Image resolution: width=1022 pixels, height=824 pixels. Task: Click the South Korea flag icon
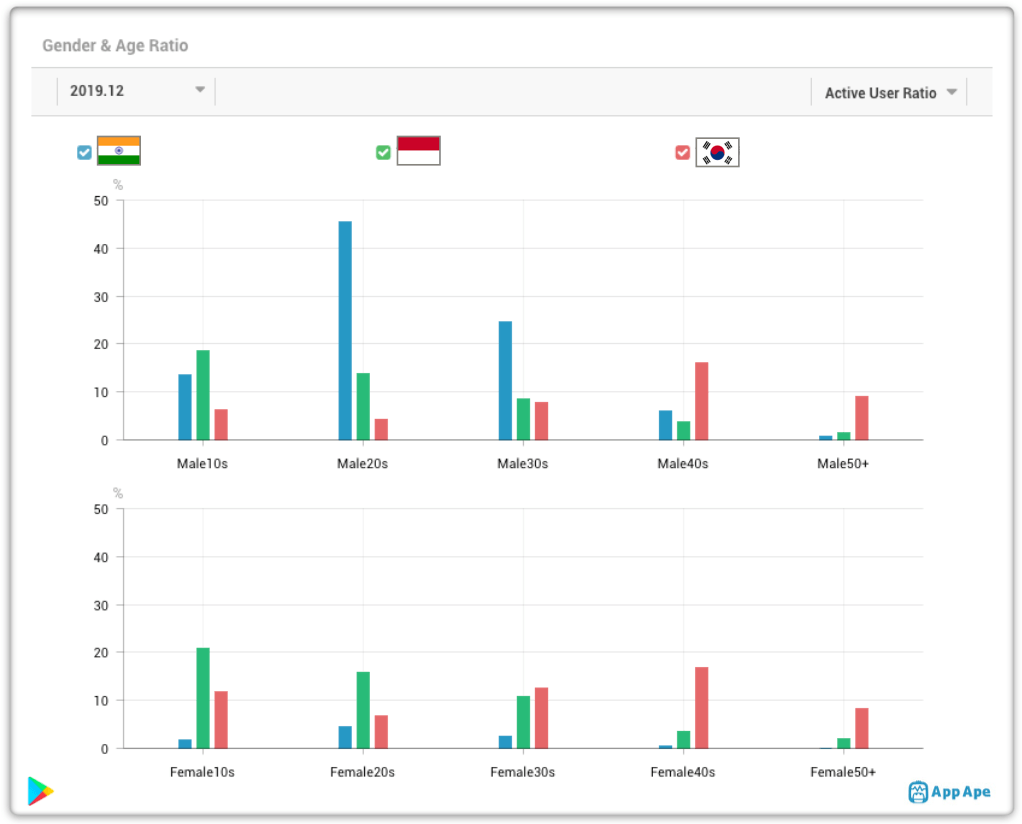[x=717, y=152]
